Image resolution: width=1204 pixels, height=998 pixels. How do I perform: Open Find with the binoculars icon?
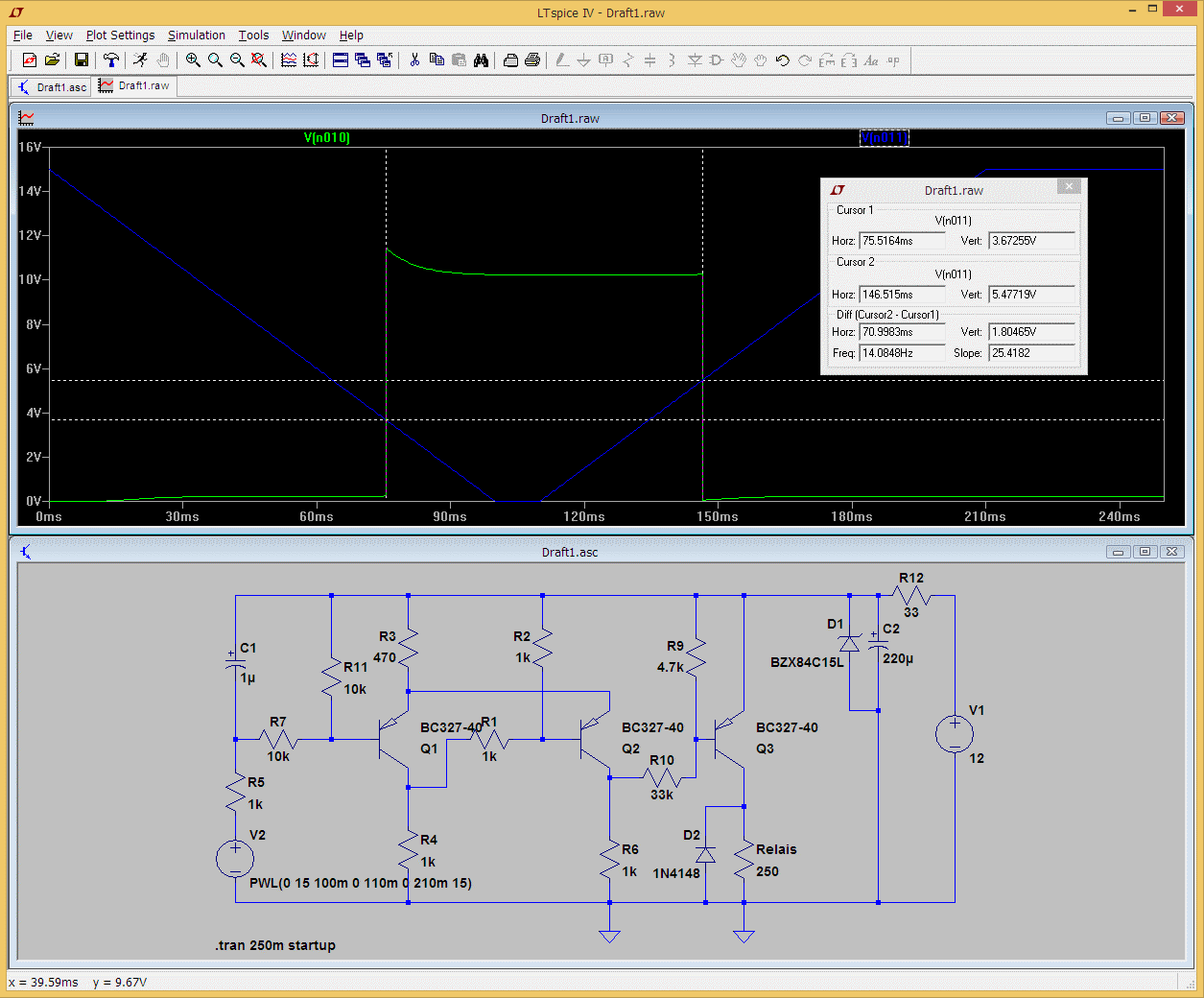coord(481,59)
